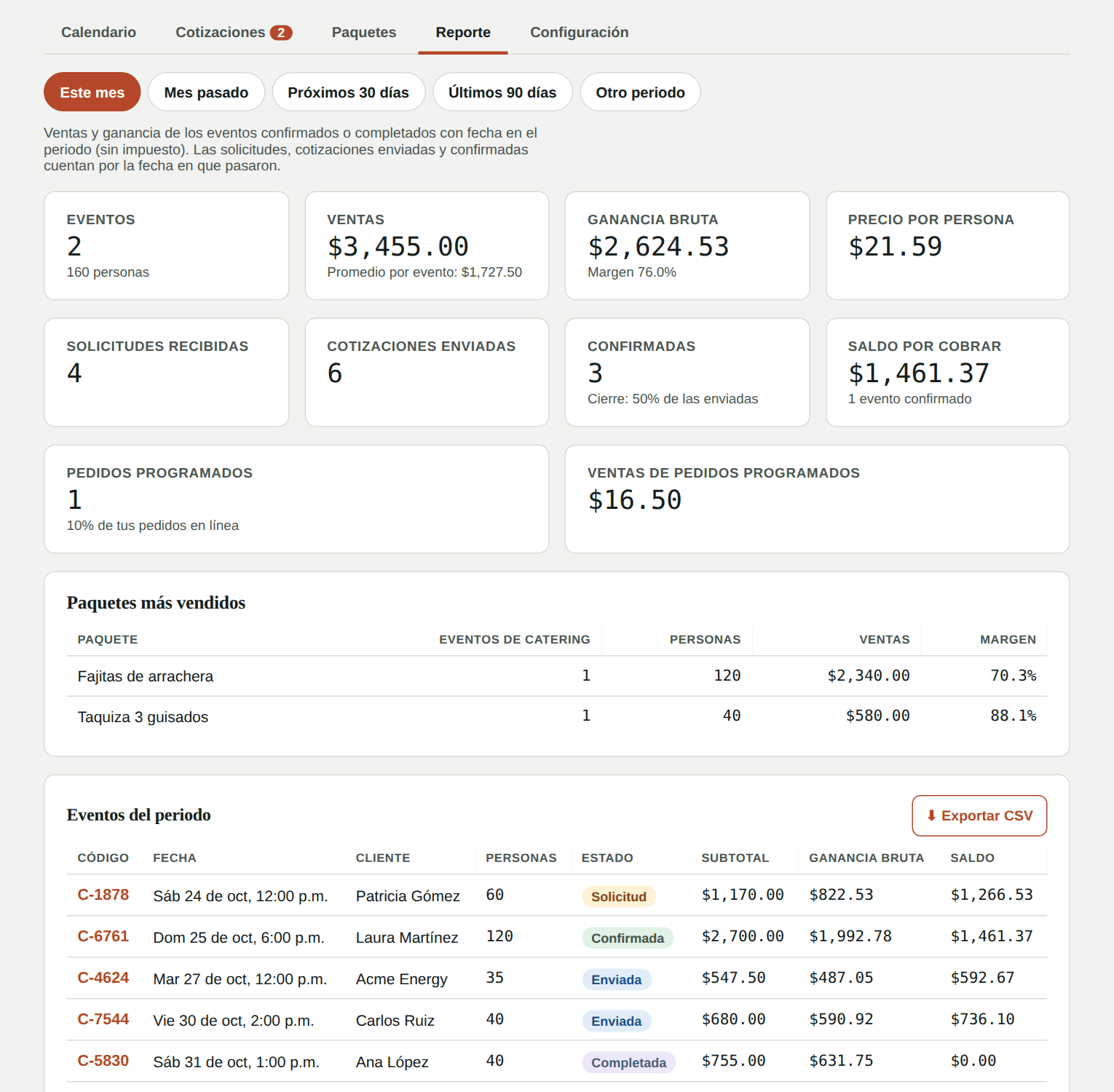The width and height of the screenshot is (1114, 1092).
Task: Click the Precio por Persona value $21.59
Action: click(x=895, y=247)
